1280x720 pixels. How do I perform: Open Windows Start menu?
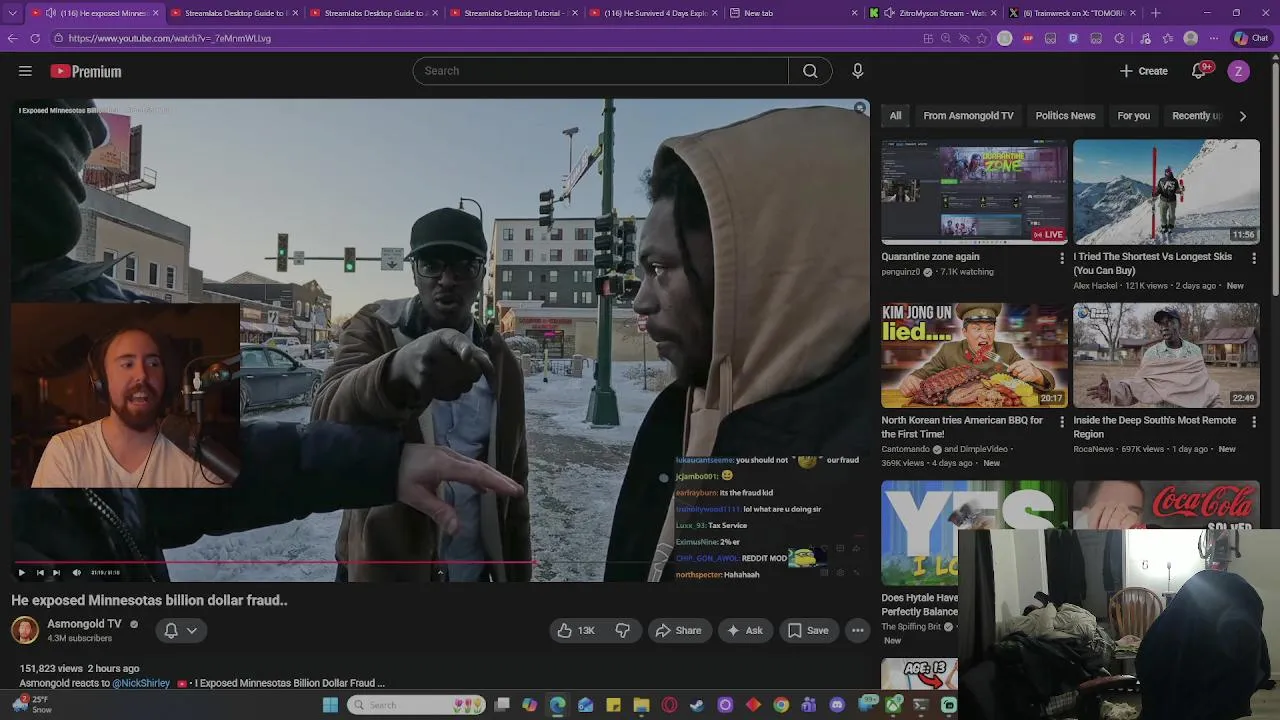(330, 705)
